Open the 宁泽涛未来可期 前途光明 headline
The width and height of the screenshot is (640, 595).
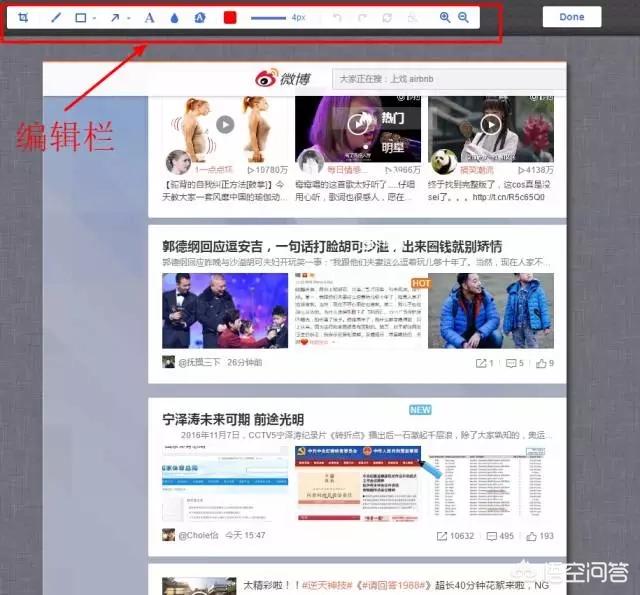(233, 420)
